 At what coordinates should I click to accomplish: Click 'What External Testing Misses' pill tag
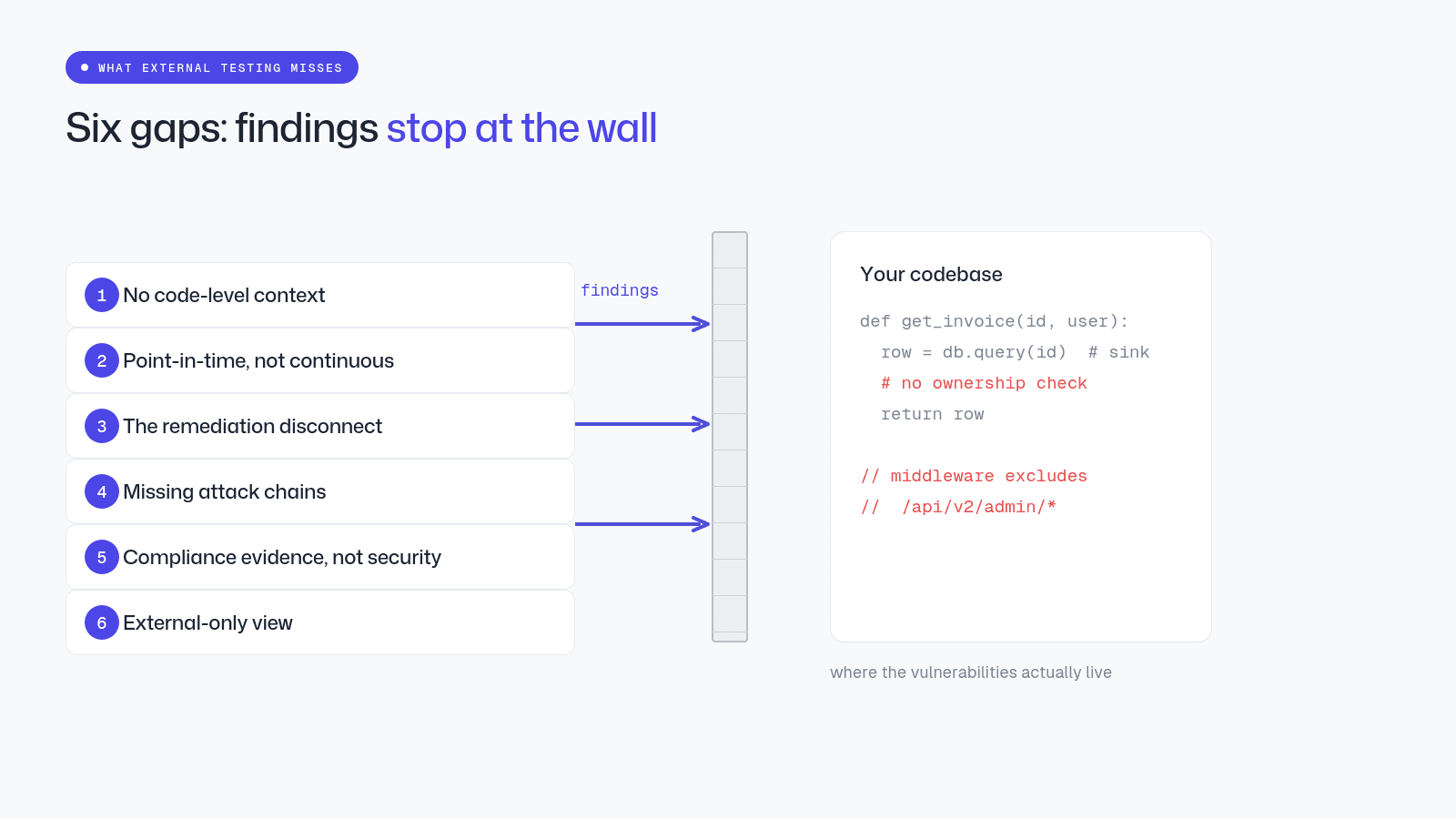212,67
